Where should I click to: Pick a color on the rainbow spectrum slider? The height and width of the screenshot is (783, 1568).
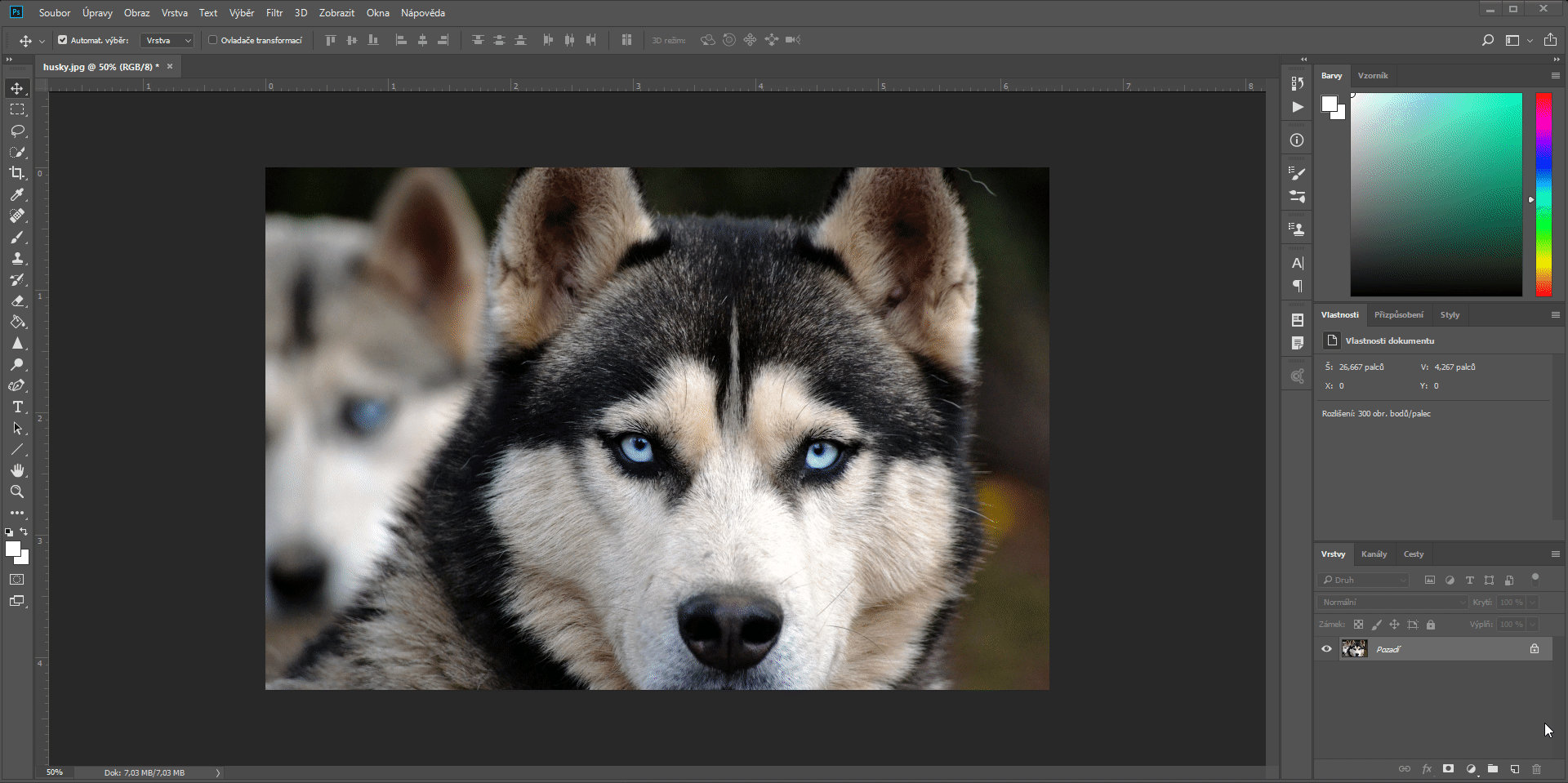pos(1543,194)
